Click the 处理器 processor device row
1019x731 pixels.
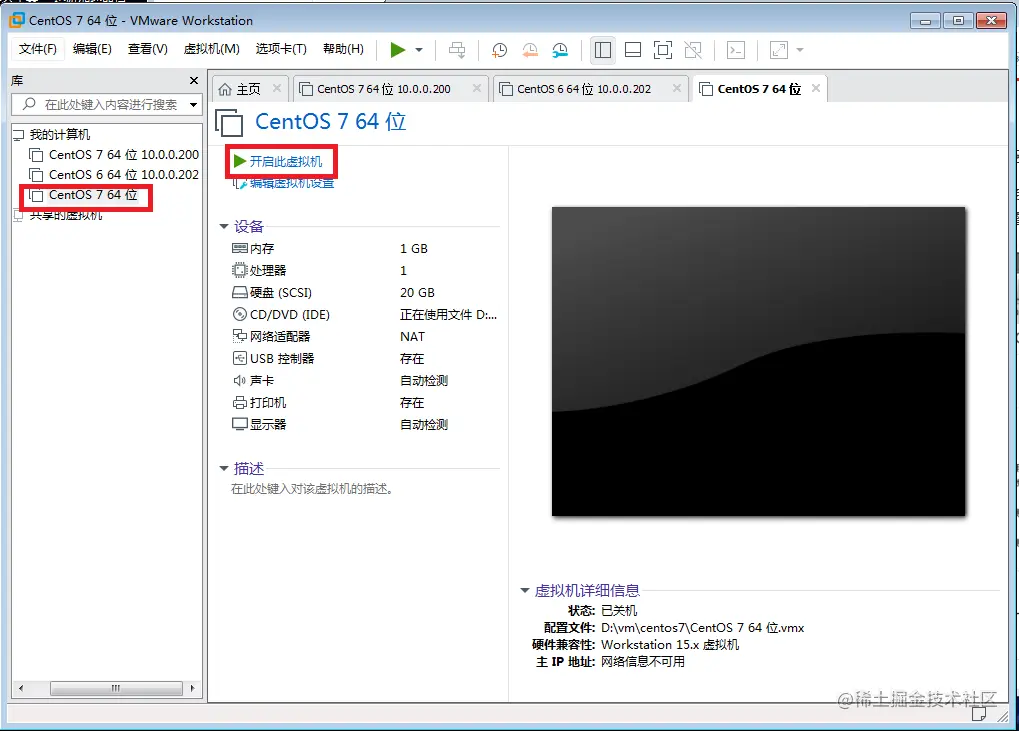coord(365,271)
